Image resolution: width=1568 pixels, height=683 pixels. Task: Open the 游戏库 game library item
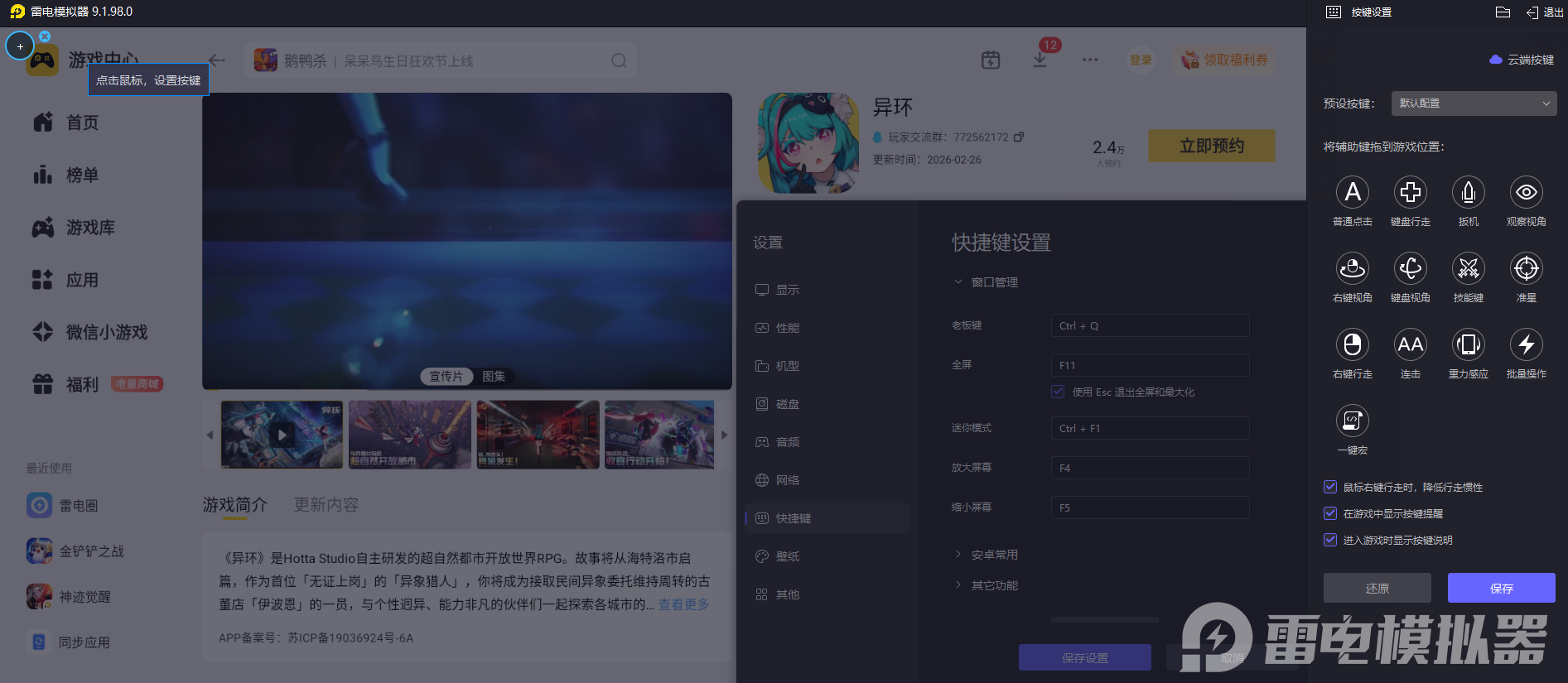(x=74, y=228)
